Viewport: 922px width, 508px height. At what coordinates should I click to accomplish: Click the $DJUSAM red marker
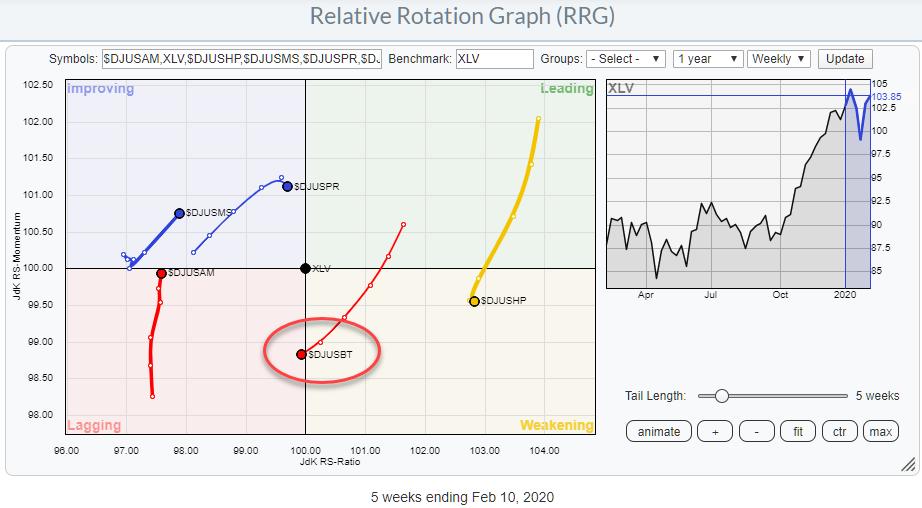[161, 273]
